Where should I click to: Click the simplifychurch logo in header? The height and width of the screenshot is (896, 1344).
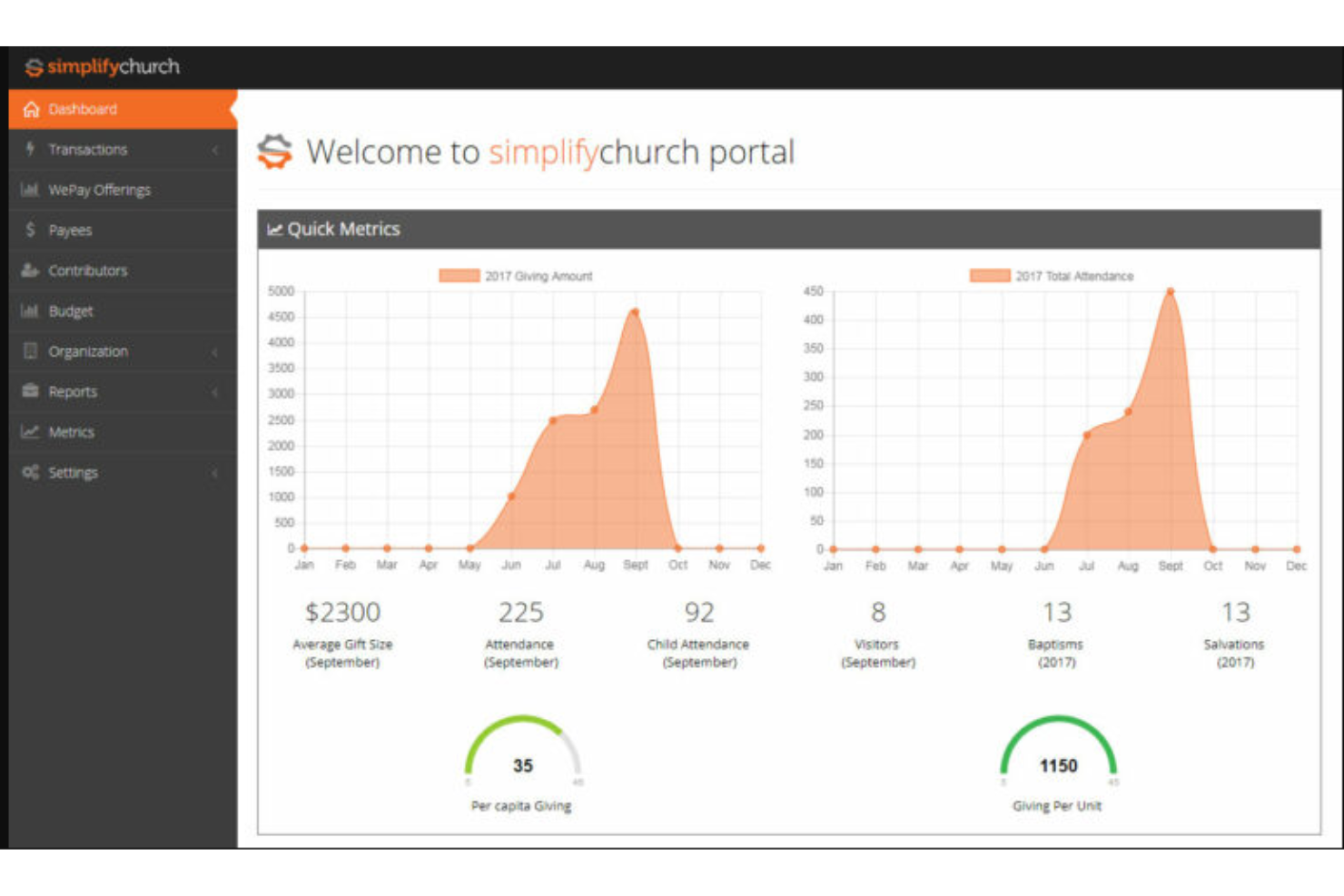click(102, 66)
